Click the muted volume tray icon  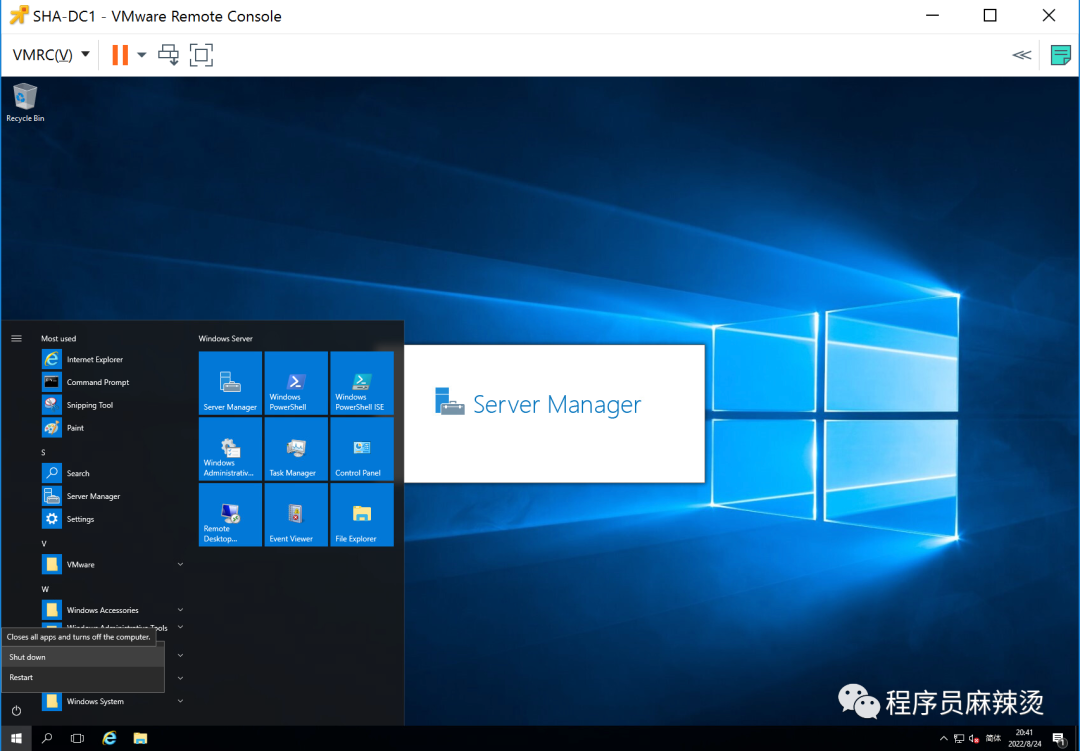pyautogui.click(x=974, y=738)
